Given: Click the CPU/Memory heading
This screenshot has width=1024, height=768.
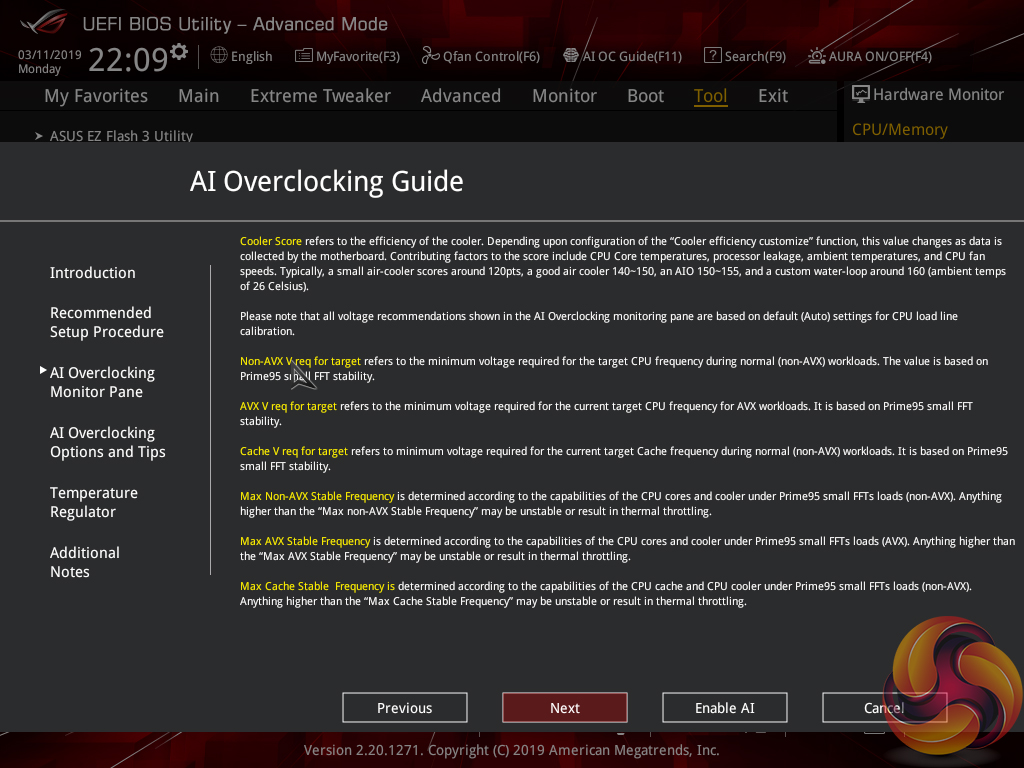Looking at the screenshot, I should [x=899, y=129].
